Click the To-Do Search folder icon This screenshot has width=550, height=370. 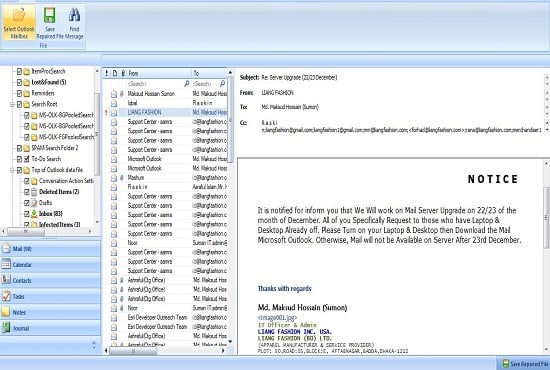27,159
